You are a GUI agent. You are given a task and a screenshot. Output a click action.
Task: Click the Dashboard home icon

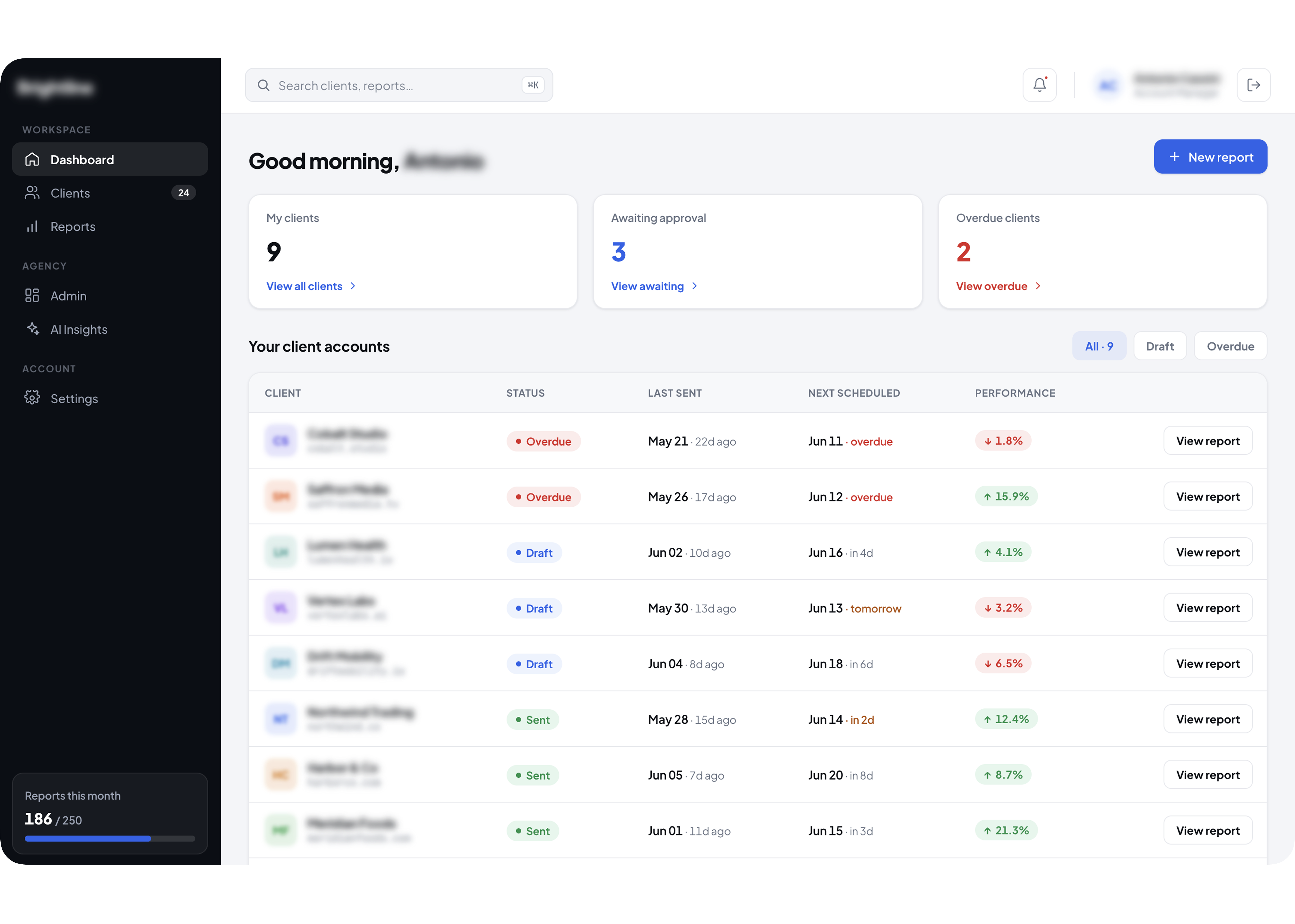(x=32, y=159)
